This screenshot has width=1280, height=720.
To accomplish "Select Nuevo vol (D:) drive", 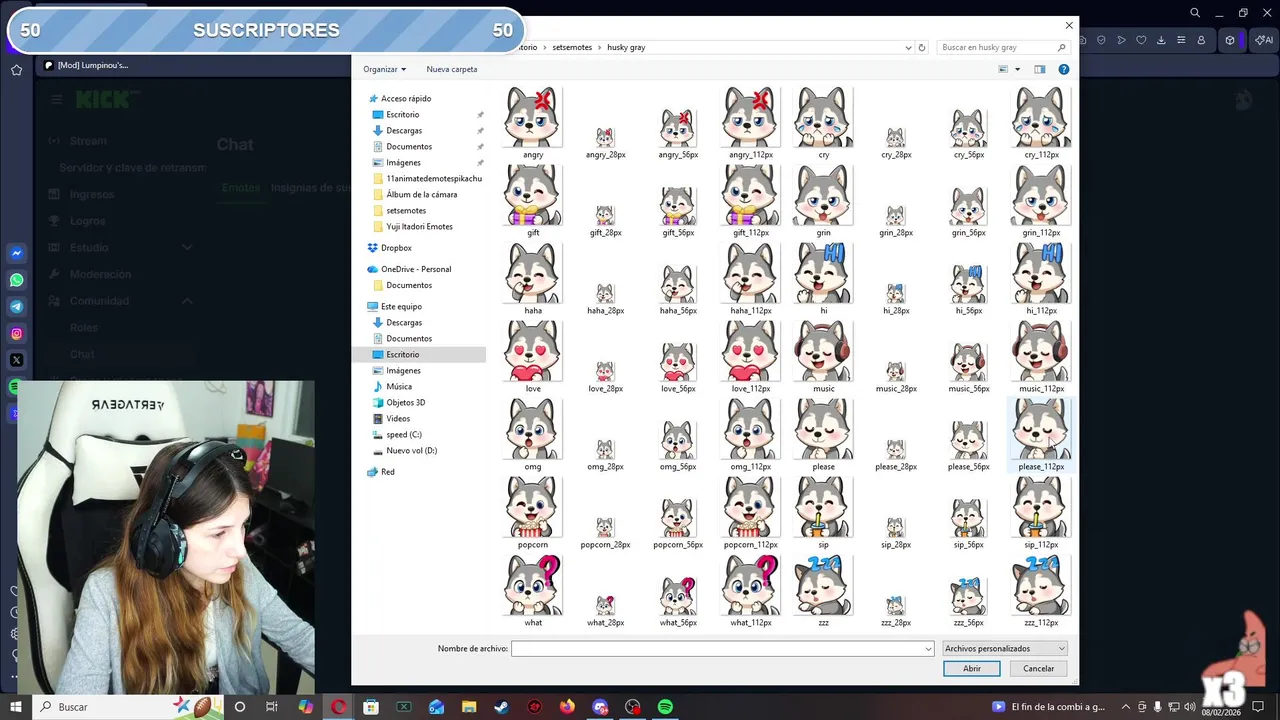I will pyautogui.click(x=411, y=450).
